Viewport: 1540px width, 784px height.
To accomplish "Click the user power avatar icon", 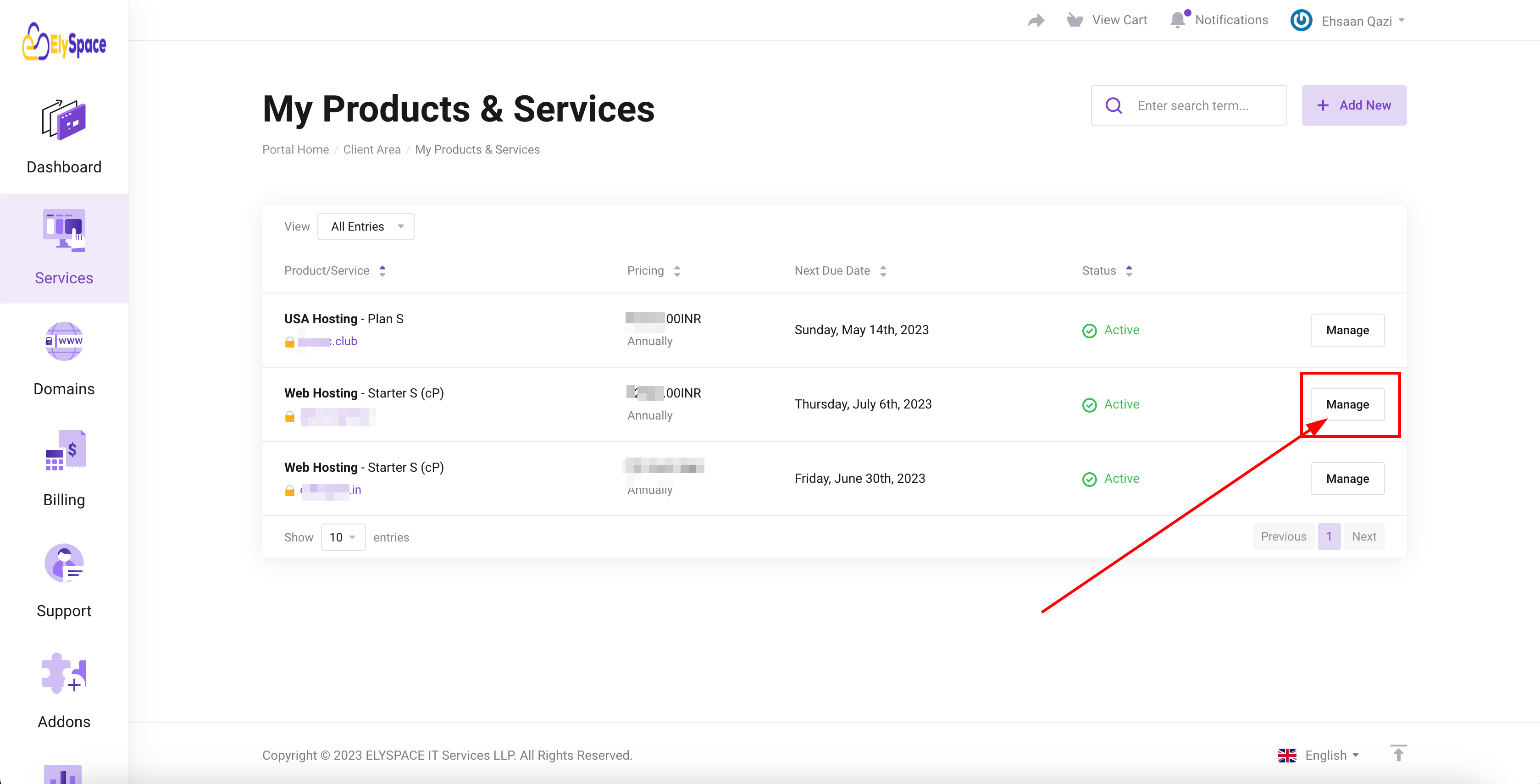I will [1301, 20].
